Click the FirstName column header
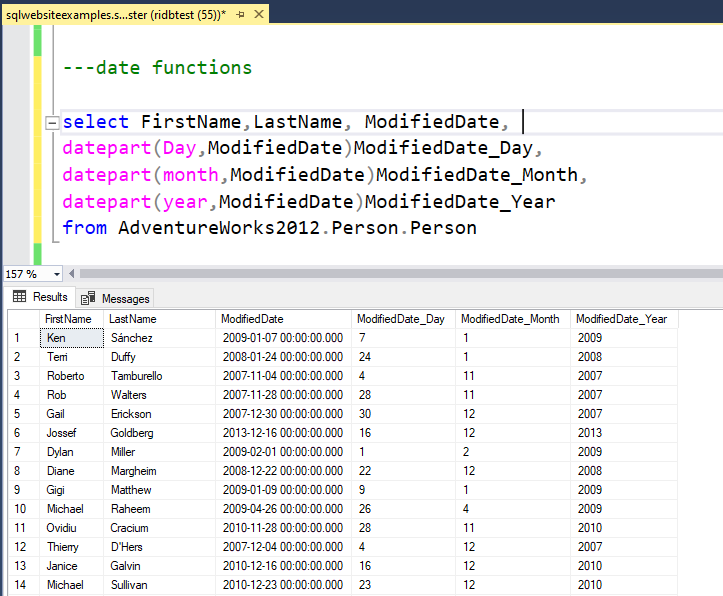The image size is (723, 596). click(x=69, y=319)
